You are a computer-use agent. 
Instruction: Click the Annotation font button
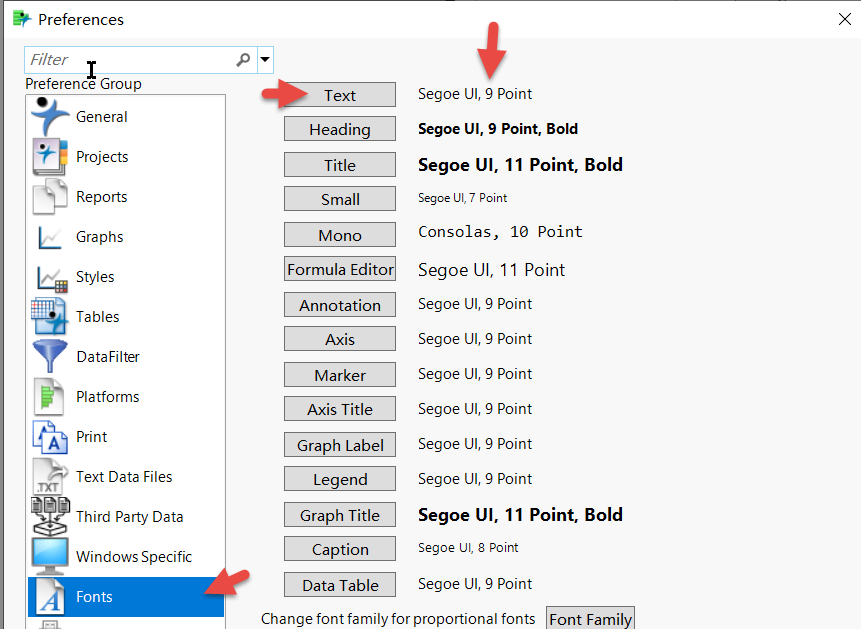coord(340,305)
